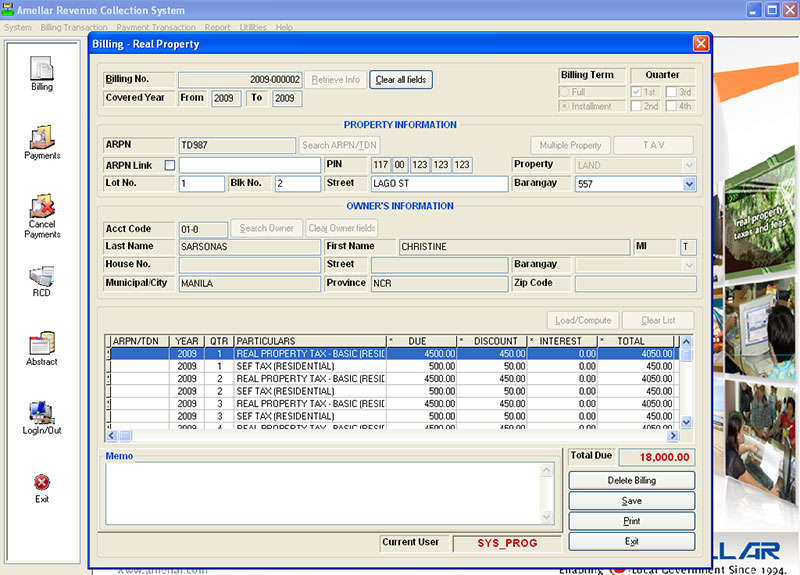
Task: Enable the 4th quarter checkbox
Action: click(671, 106)
